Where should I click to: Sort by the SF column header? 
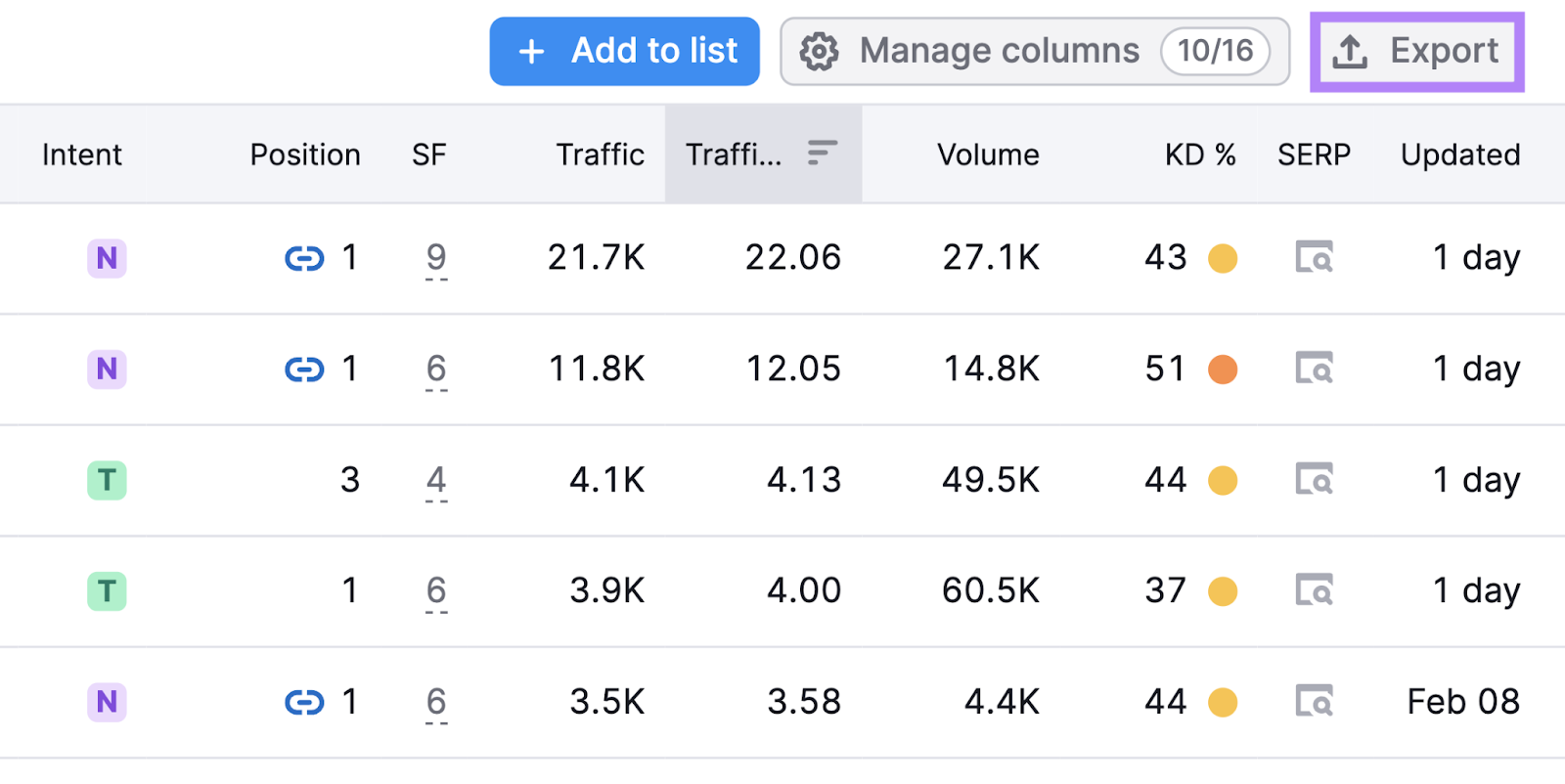pyautogui.click(x=429, y=154)
